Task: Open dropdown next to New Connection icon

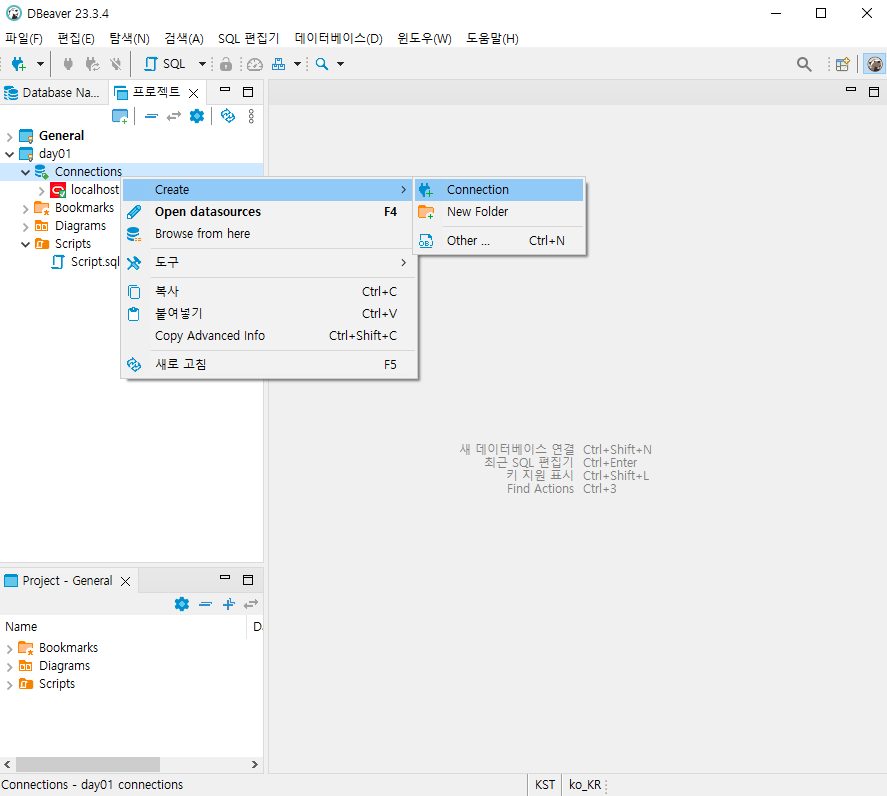Action: coord(40,64)
